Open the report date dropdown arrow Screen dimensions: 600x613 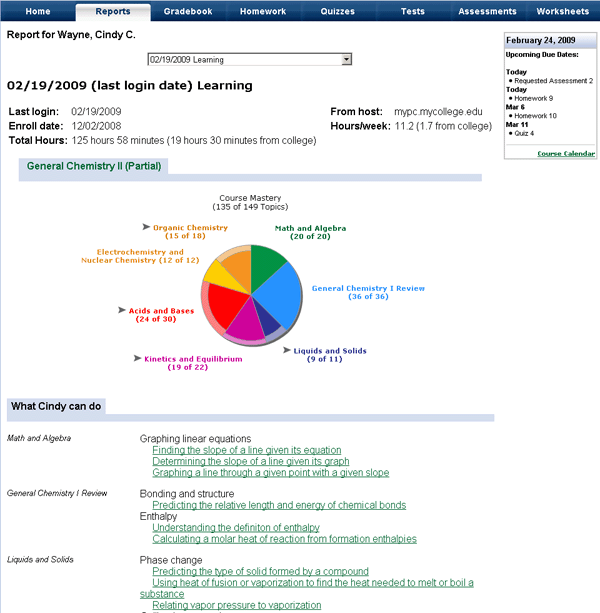[x=346, y=60]
